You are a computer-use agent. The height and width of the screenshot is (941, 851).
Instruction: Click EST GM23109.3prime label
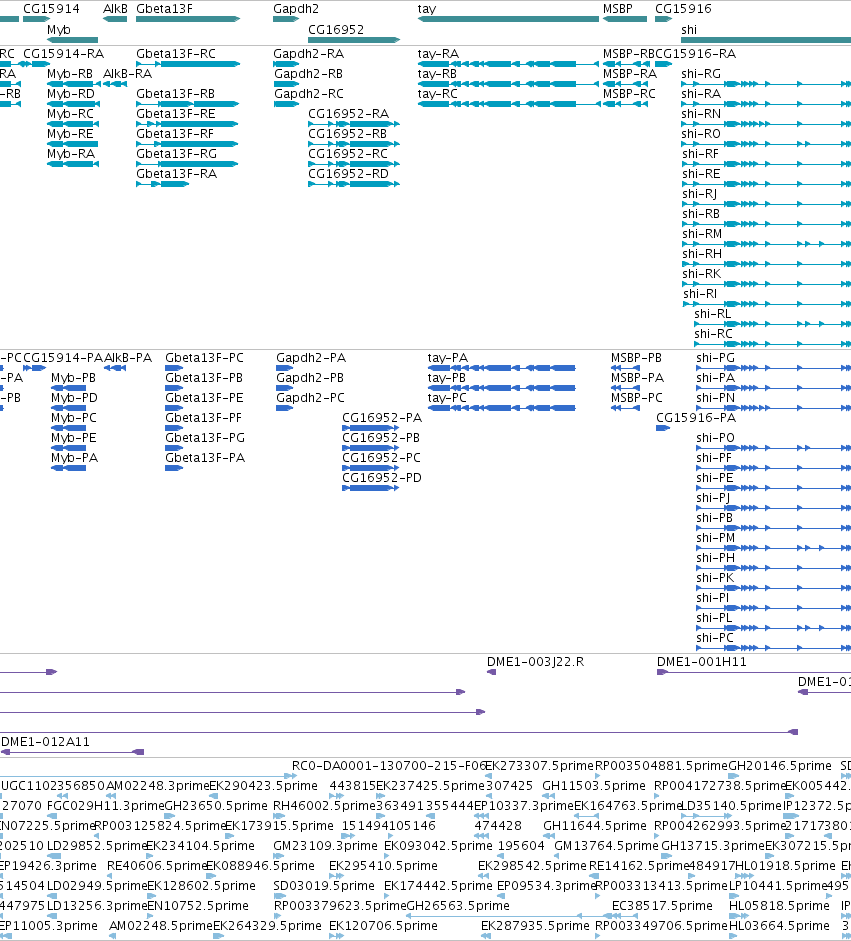[325, 846]
